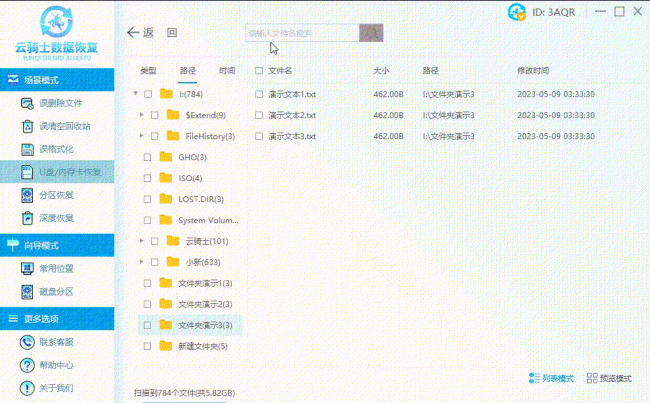The height and width of the screenshot is (403, 650).
Task: Select 演示文本2.txt file name
Action: [x=292, y=115]
